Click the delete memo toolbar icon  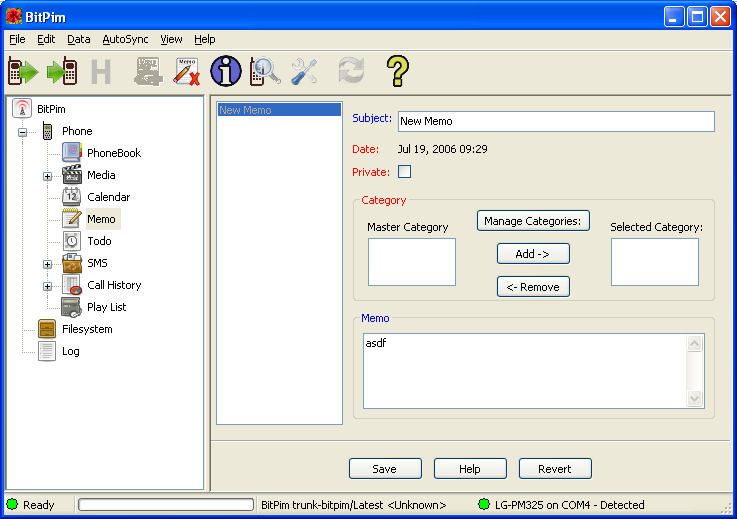pos(187,71)
